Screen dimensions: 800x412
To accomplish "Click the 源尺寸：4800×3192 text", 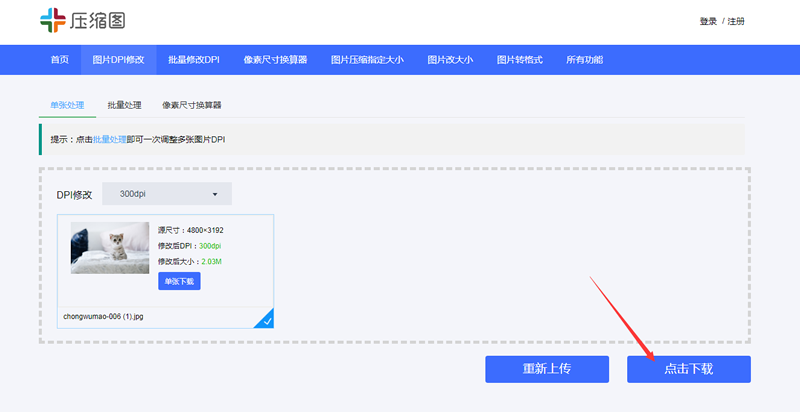I will pyautogui.click(x=191, y=230).
